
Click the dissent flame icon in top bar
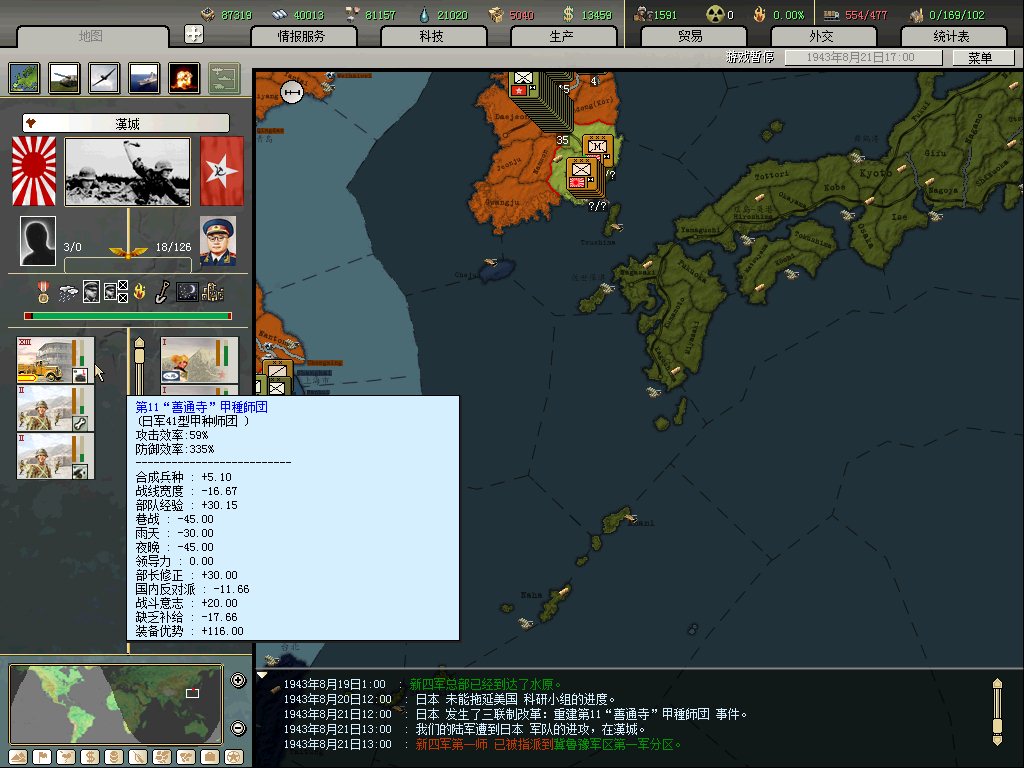tap(759, 14)
